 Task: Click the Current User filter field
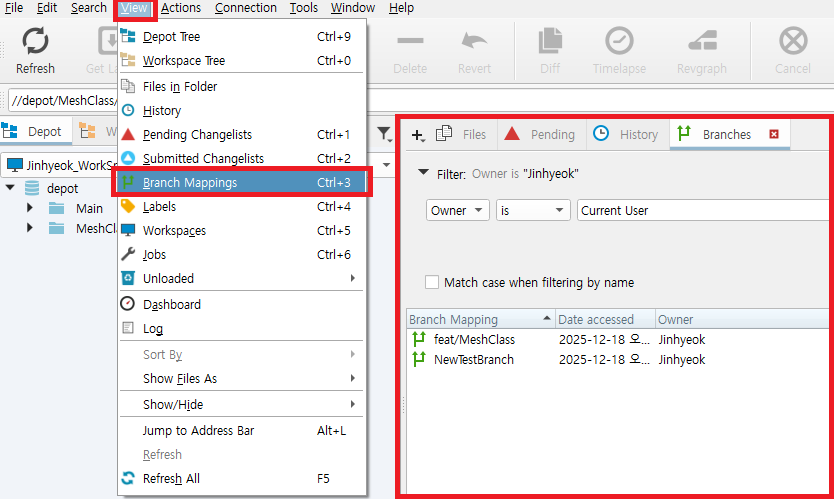[702, 210]
